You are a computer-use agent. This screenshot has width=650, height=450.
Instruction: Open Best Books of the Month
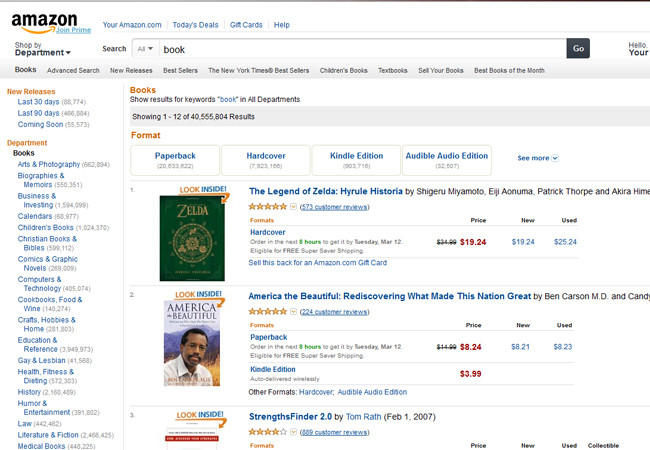[x=509, y=70]
